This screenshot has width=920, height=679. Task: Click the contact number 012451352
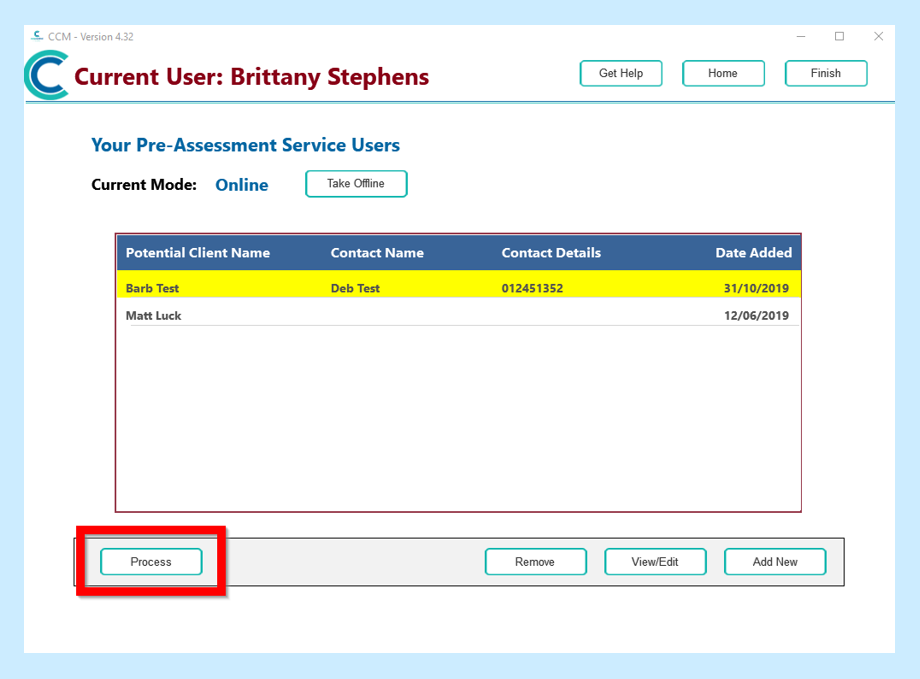(x=532, y=288)
